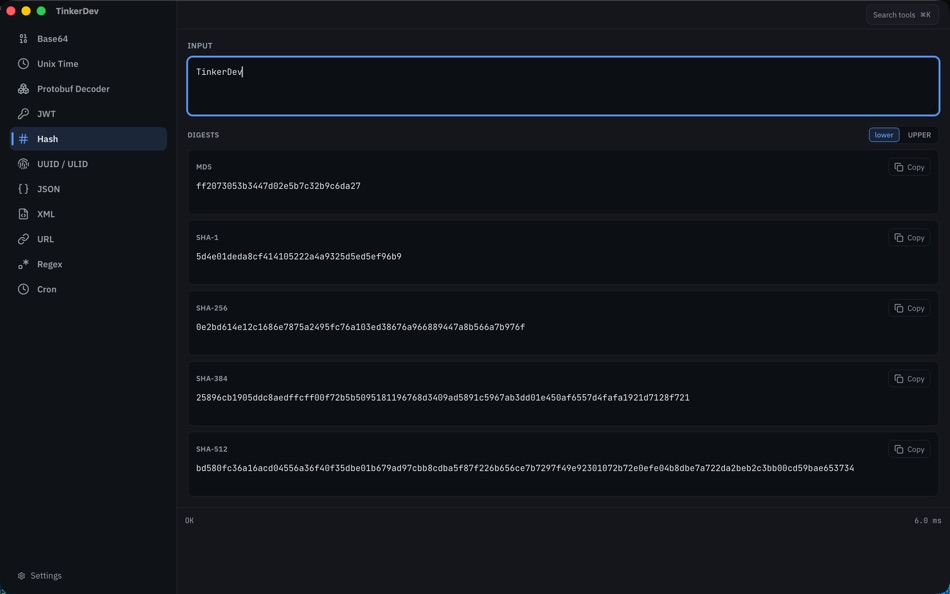Click the SHA-1 label
This screenshot has width=950, height=594.
click(x=207, y=238)
